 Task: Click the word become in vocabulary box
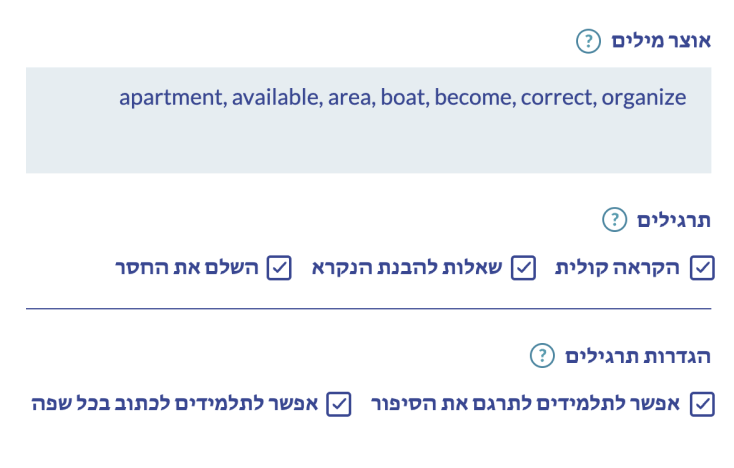(475, 97)
